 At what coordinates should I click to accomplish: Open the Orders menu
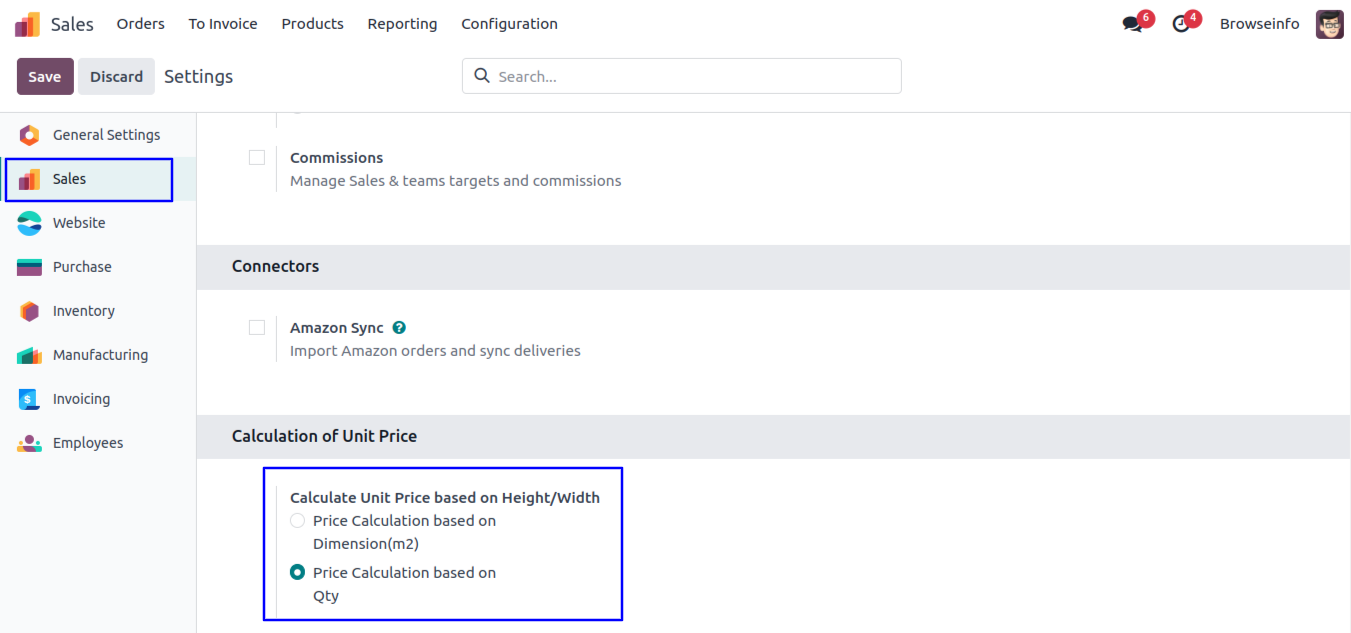coord(141,24)
